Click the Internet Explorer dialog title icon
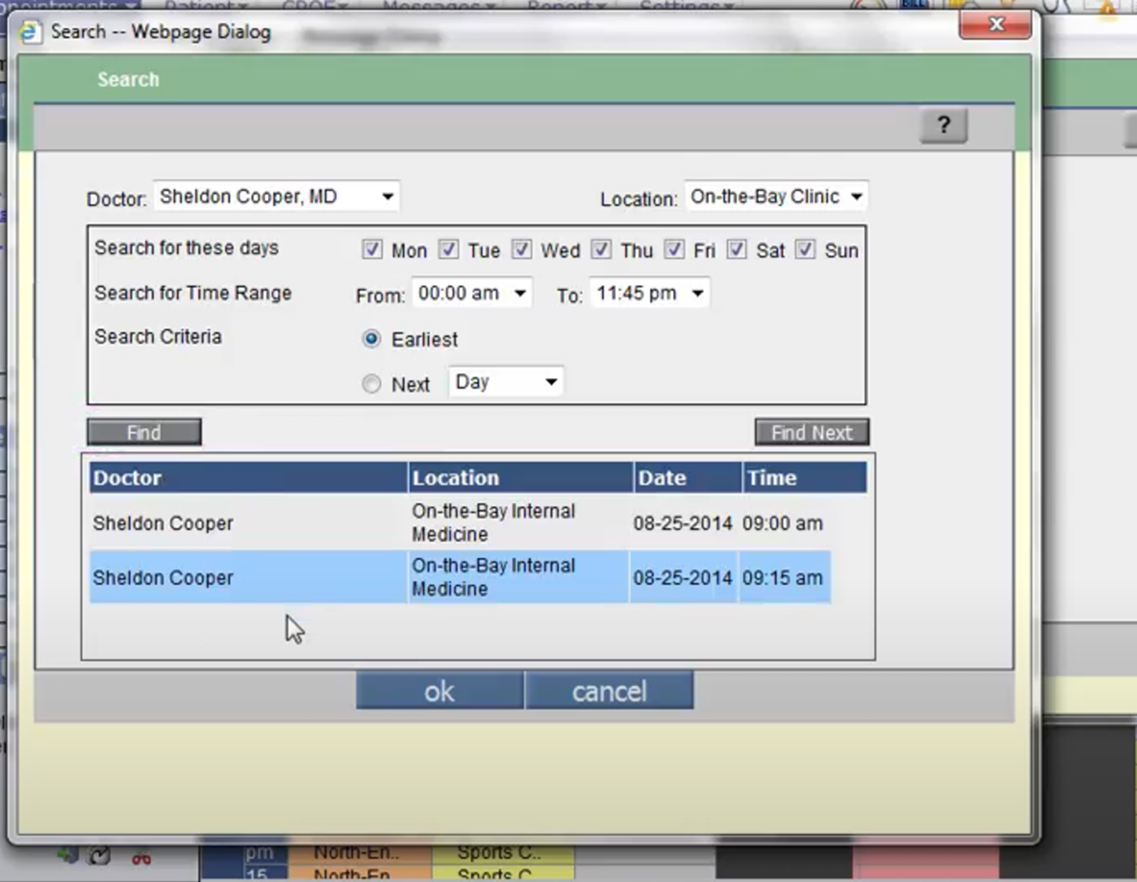This screenshot has height=882, width=1137. (30, 33)
